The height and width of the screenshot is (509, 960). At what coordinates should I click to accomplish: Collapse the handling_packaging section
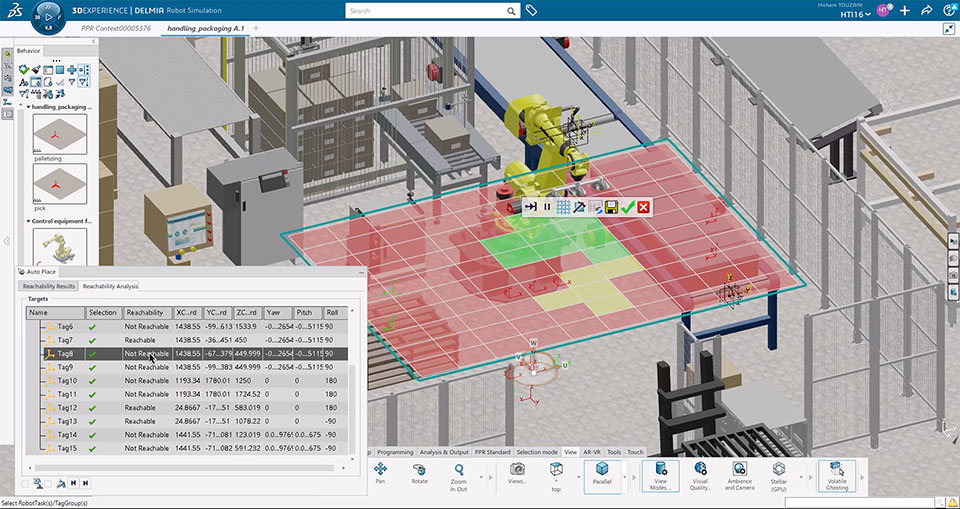28,107
